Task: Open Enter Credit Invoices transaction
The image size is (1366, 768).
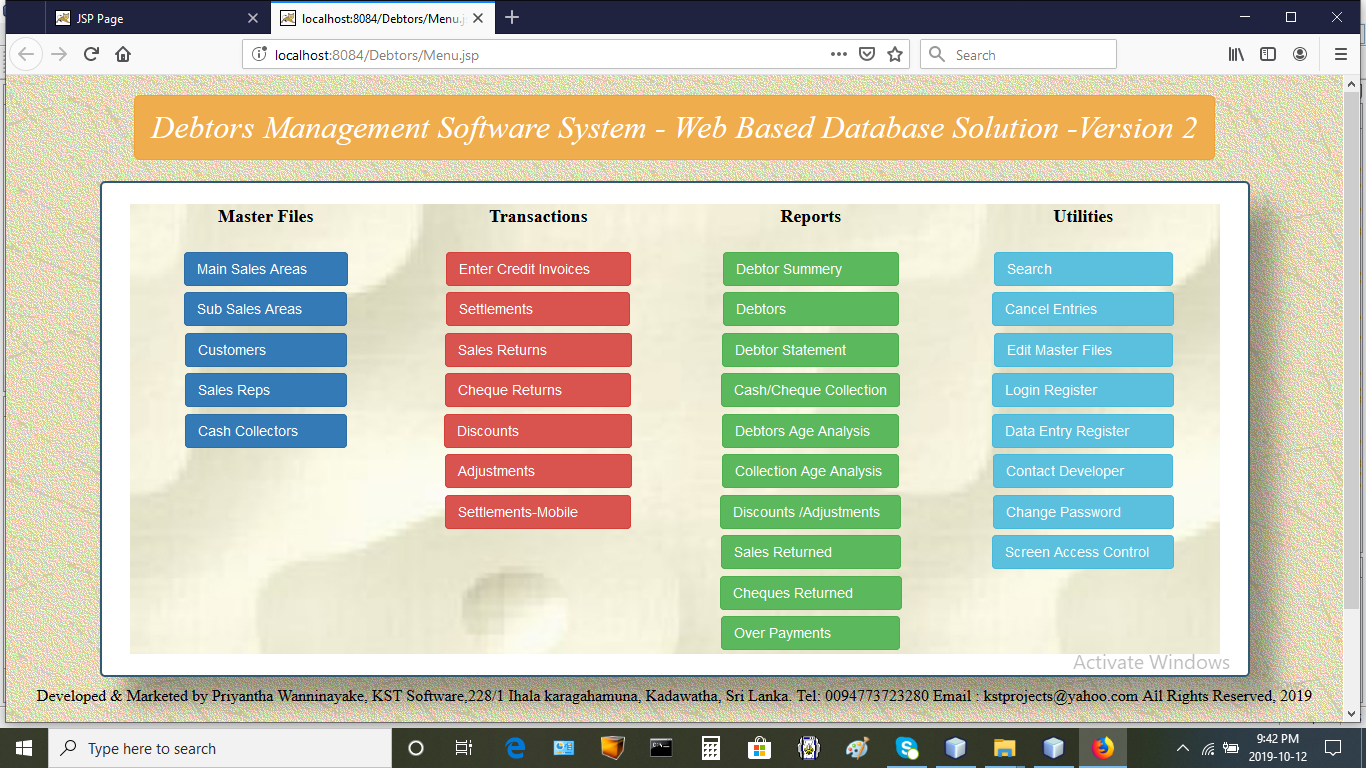Action: [538, 269]
